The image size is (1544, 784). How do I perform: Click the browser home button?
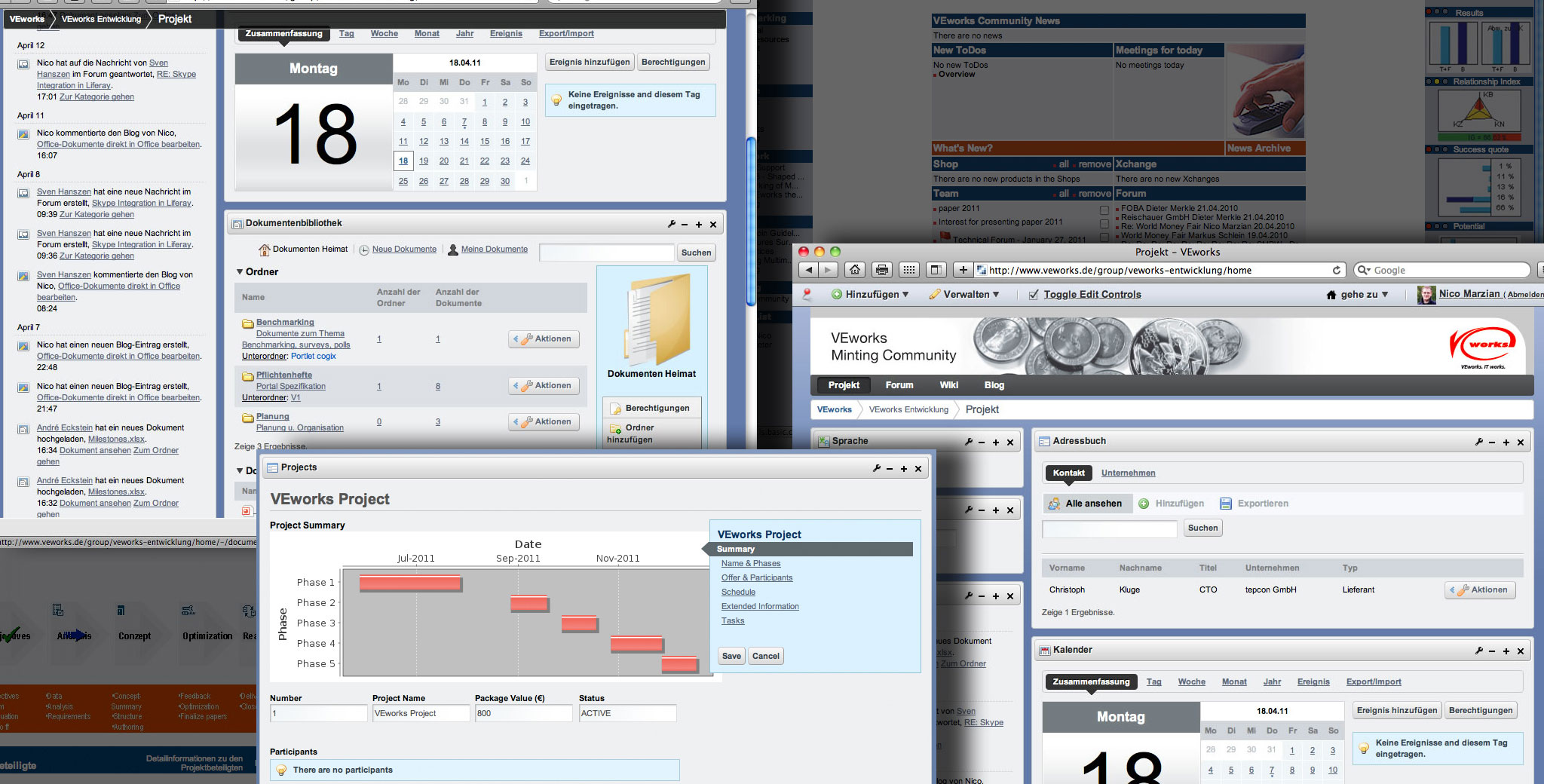(854, 270)
